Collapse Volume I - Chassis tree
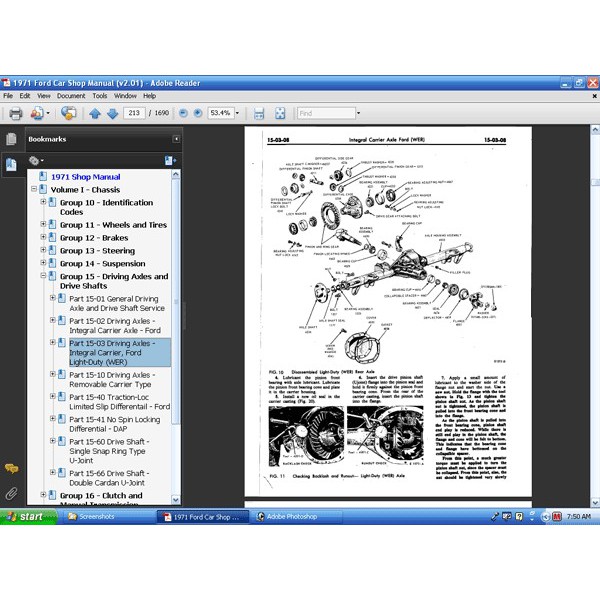 click(34, 189)
